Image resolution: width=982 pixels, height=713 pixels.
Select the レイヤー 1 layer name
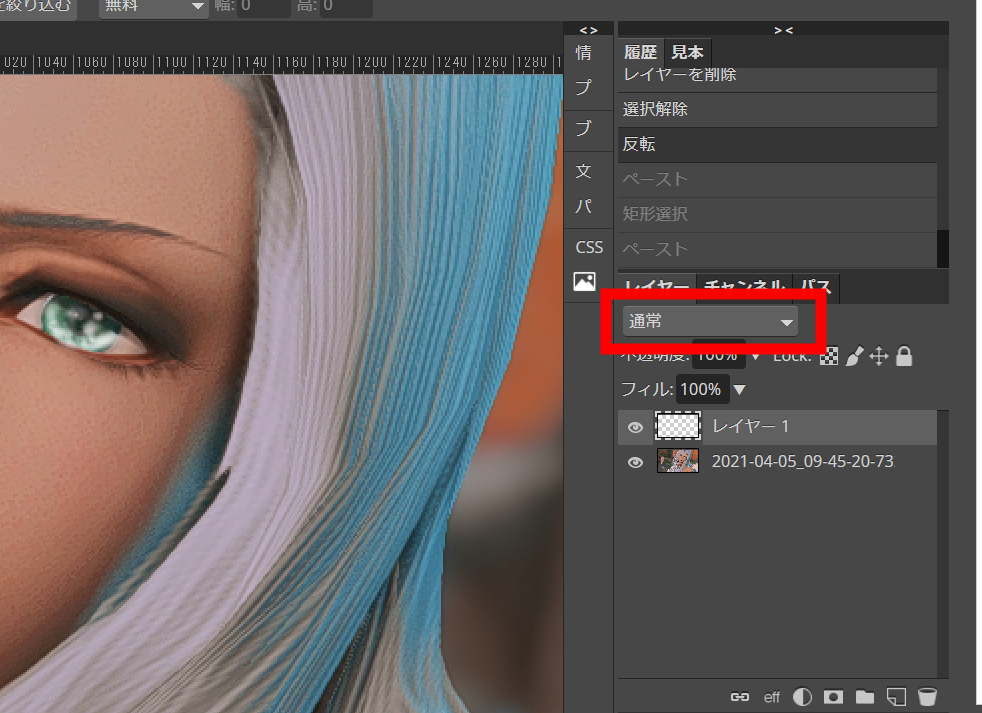click(x=750, y=427)
